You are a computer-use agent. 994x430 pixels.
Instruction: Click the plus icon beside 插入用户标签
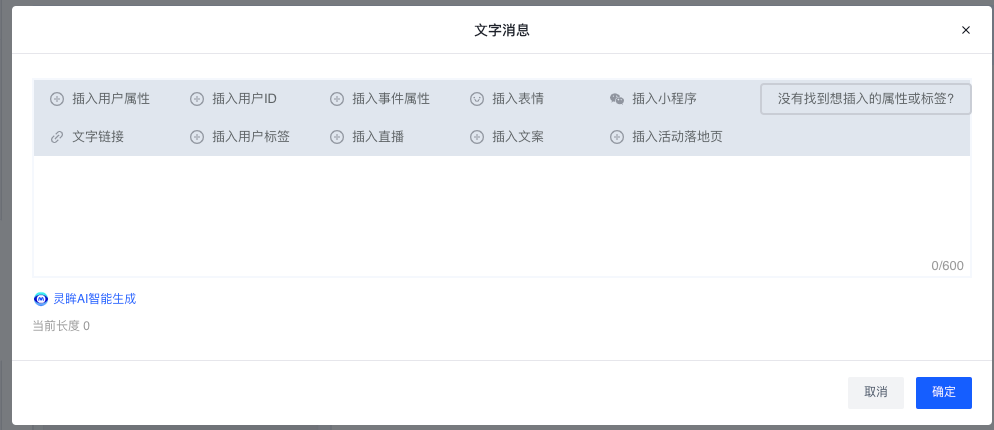click(x=197, y=137)
